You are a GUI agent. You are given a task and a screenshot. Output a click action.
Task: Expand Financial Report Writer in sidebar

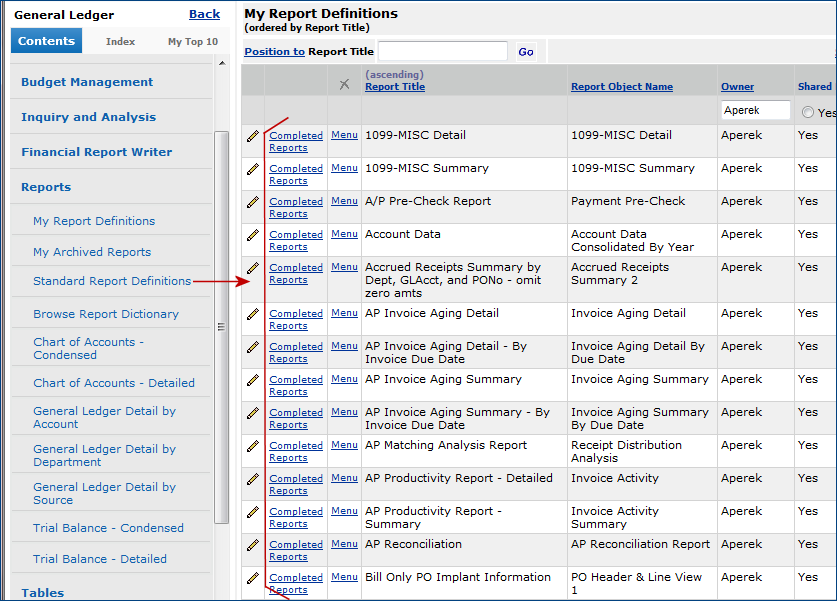click(96, 152)
